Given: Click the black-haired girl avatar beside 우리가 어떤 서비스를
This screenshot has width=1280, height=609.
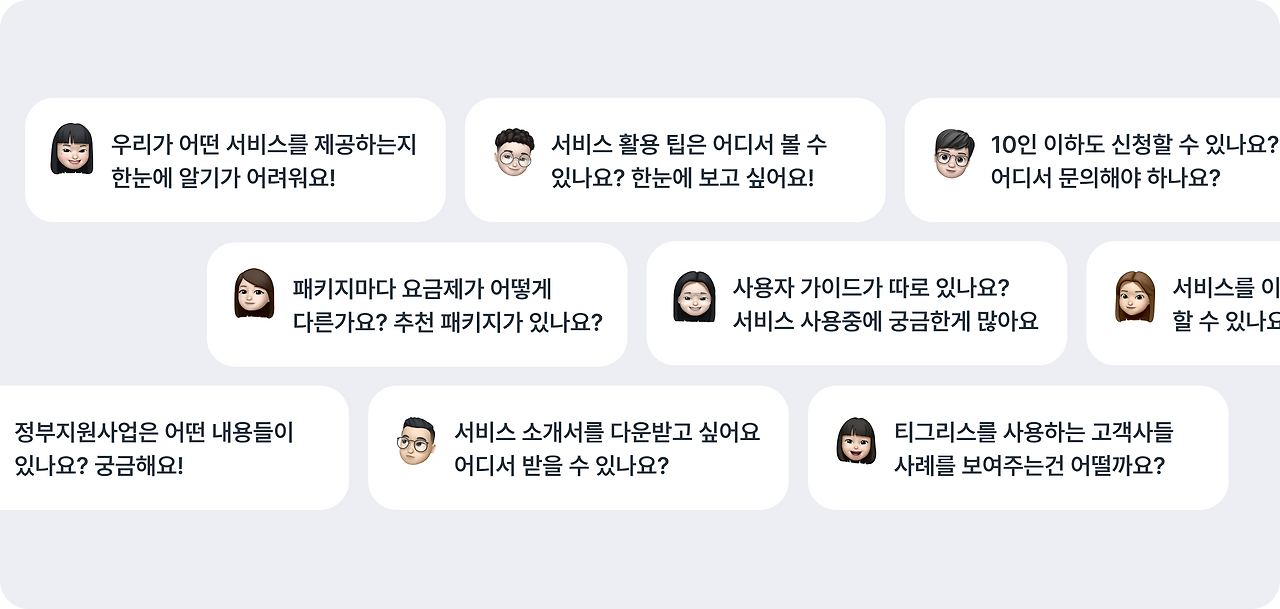Looking at the screenshot, I should coord(72,149).
